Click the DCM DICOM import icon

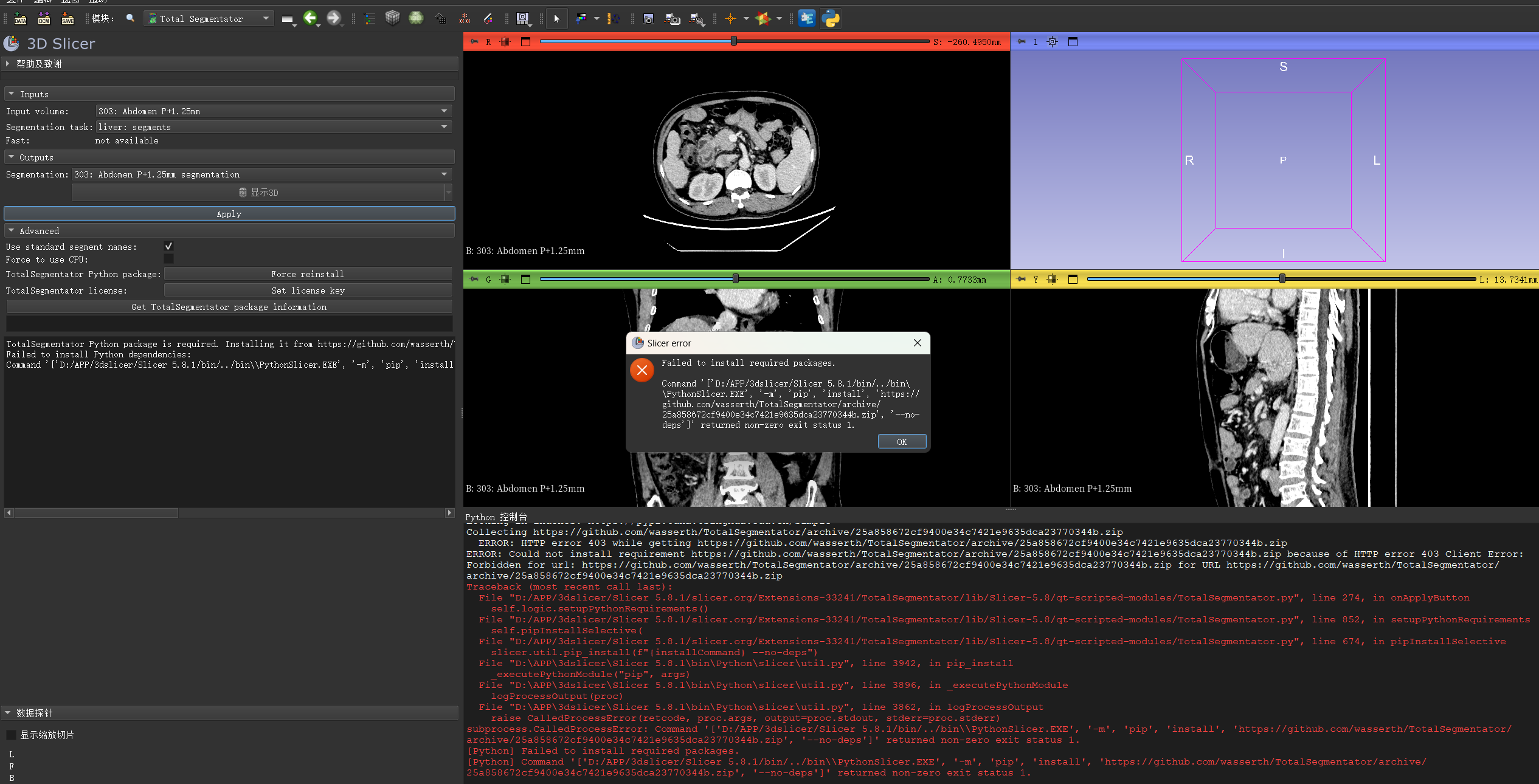44,19
